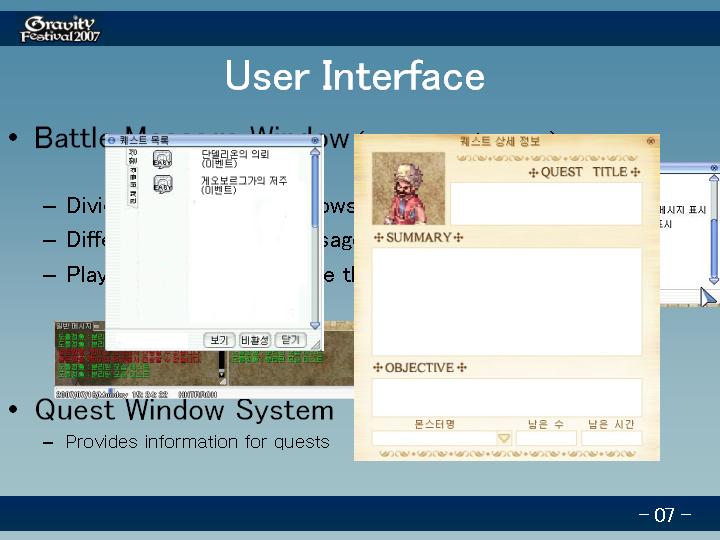Image resolution: width=720 pixels, height=540 pixels.
Task: Click the NPC portrait in quest details
Action: [408, 188]
